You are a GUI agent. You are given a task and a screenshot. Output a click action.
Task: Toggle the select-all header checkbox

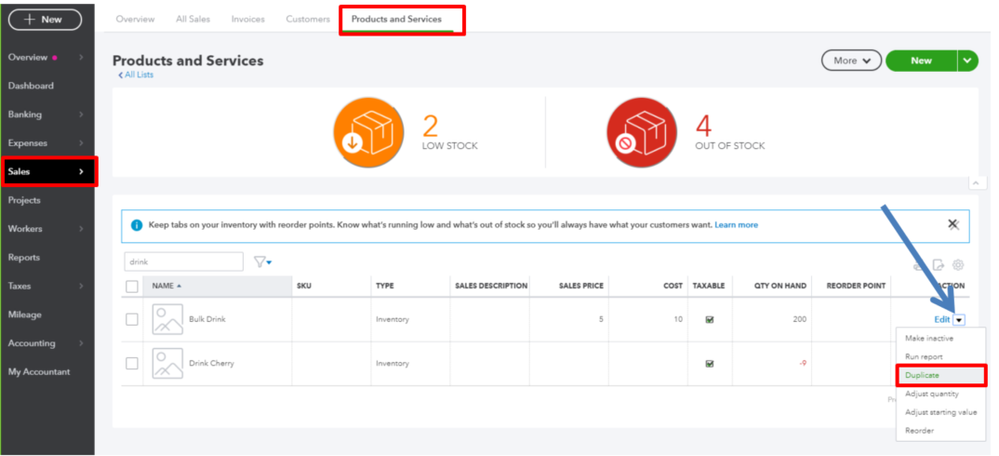[132, 286]
